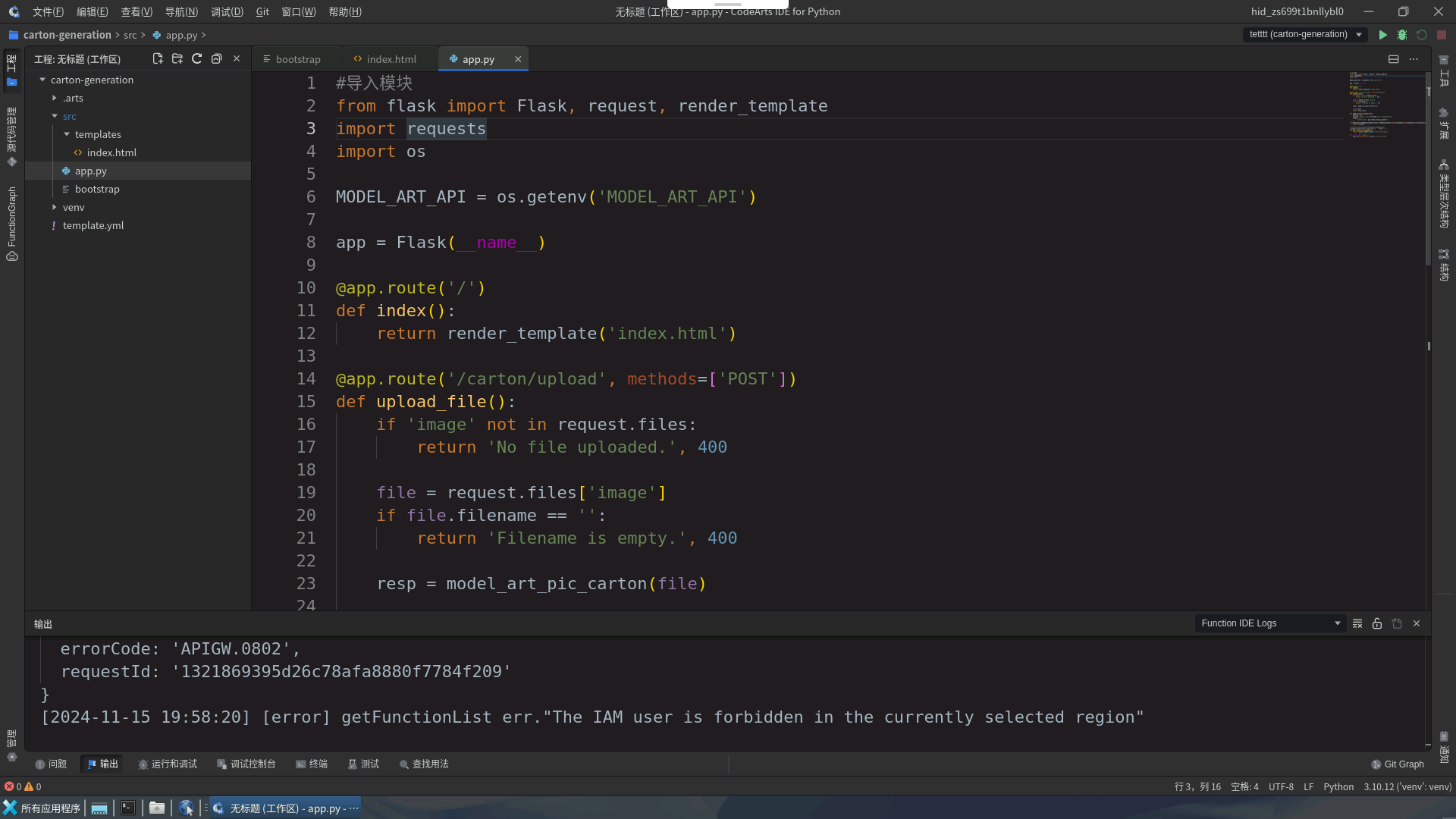Split the editor layout

pyautogui.click(x=1393, y=59)
